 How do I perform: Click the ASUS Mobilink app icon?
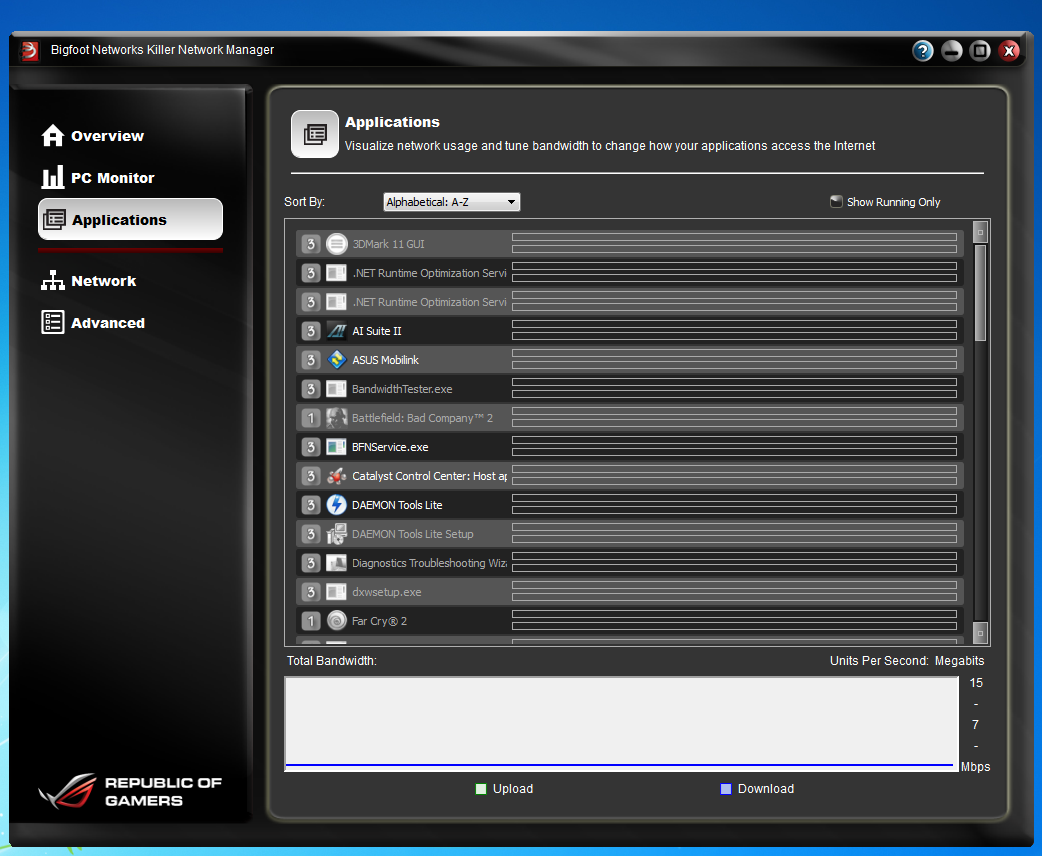point(337,360)
